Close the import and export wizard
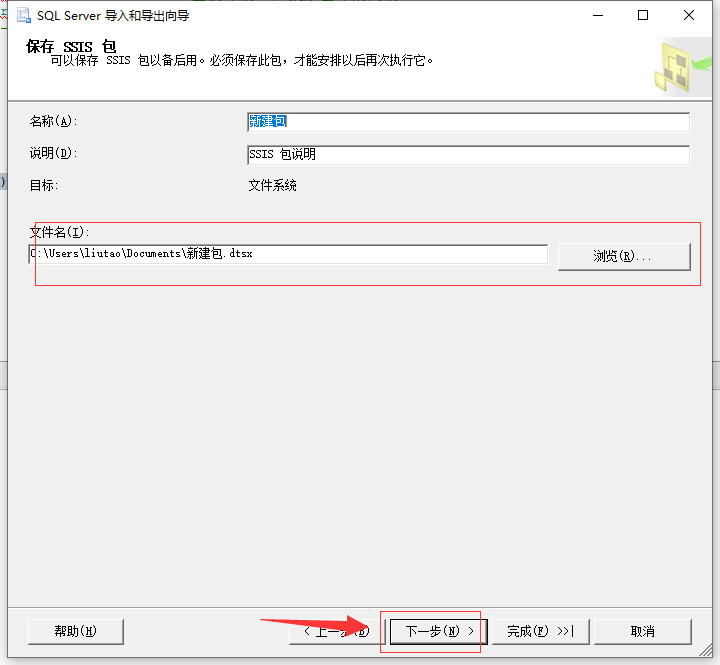 pos(689,15)
